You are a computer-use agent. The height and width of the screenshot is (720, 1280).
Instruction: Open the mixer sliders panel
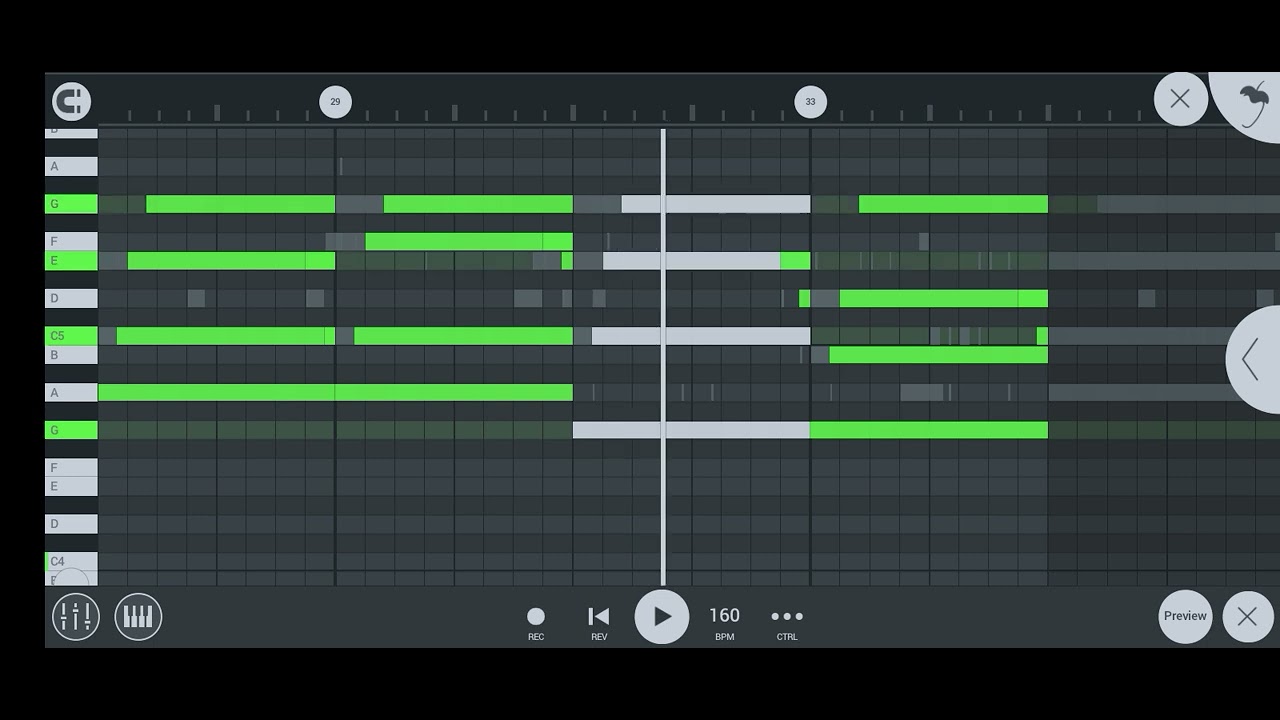(x=76, y=616)
